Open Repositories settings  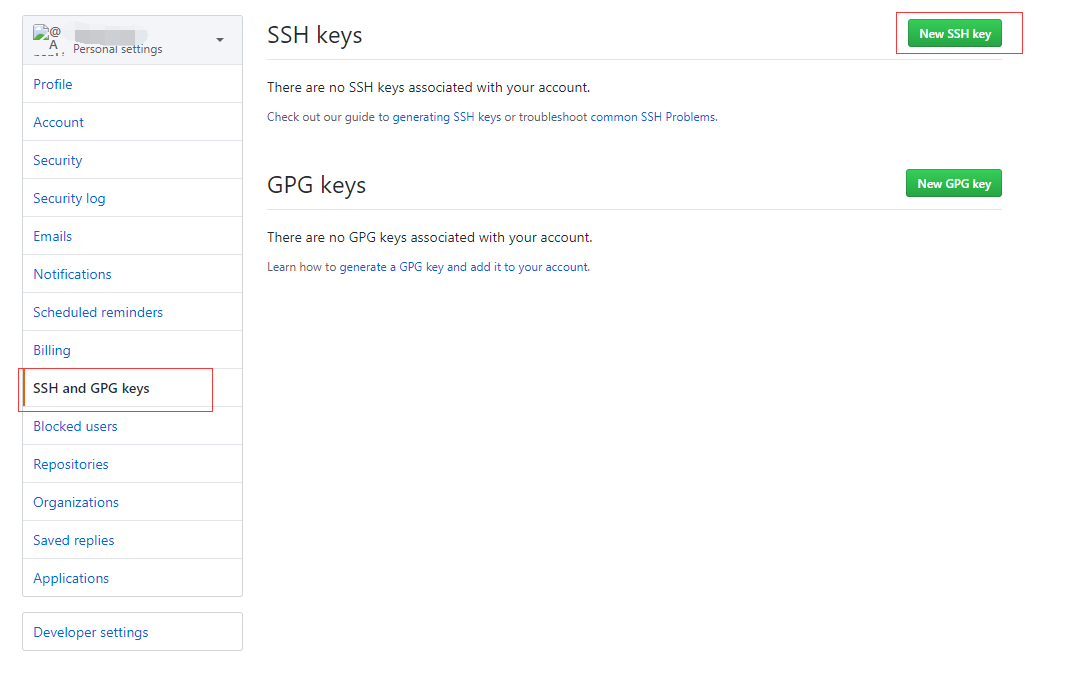(71, 464)
